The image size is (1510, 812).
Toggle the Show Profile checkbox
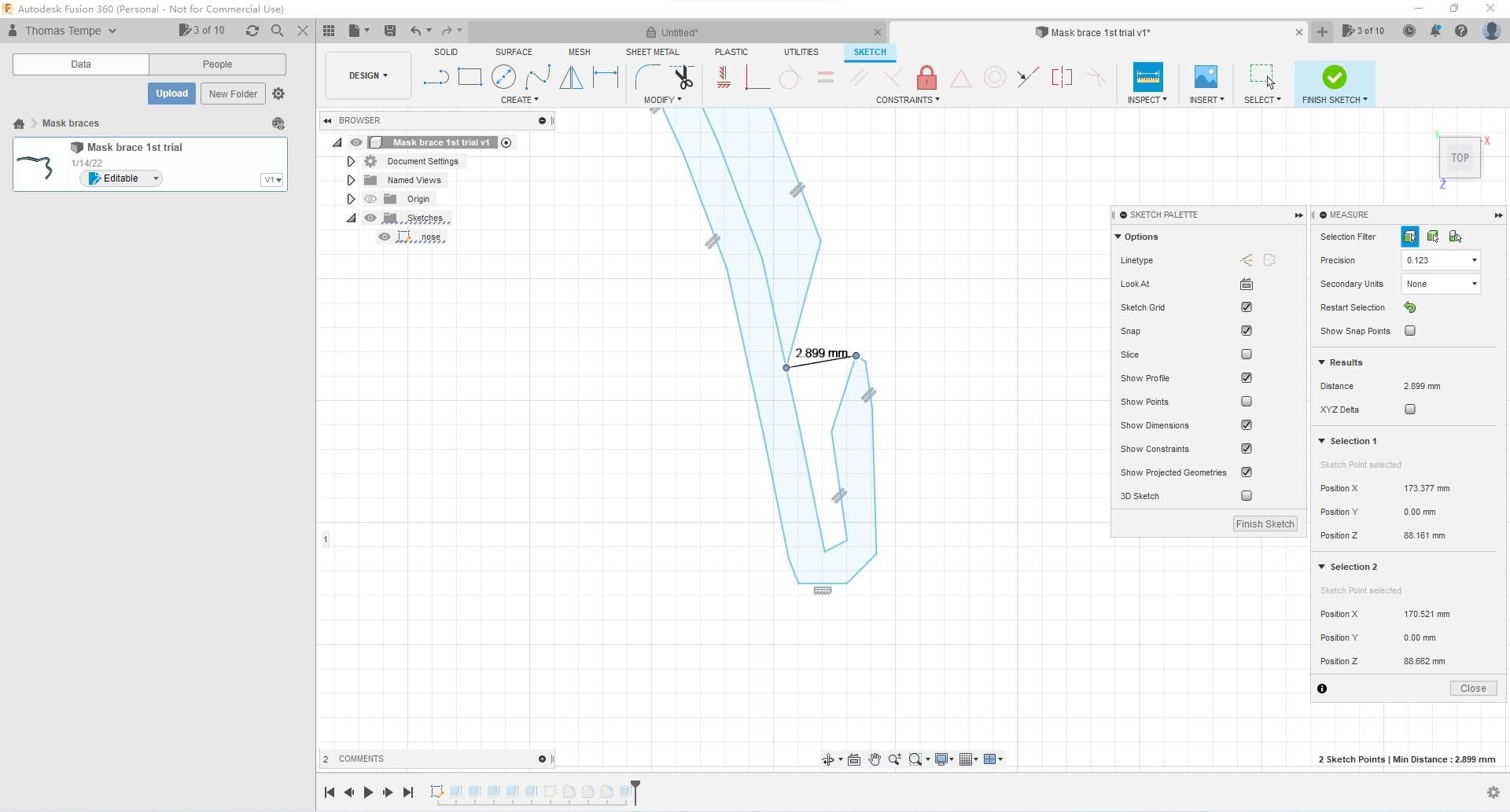click(1247, 378)
